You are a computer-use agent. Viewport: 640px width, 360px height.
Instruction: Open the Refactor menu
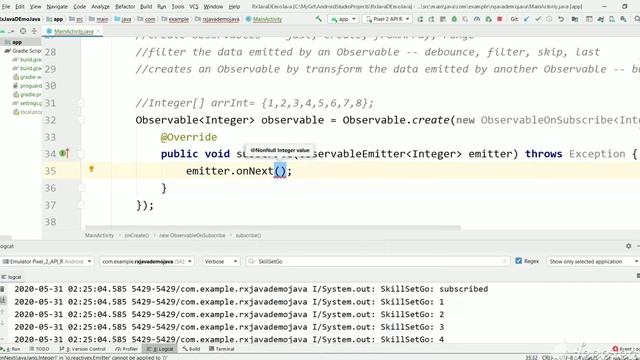(125, 7)
